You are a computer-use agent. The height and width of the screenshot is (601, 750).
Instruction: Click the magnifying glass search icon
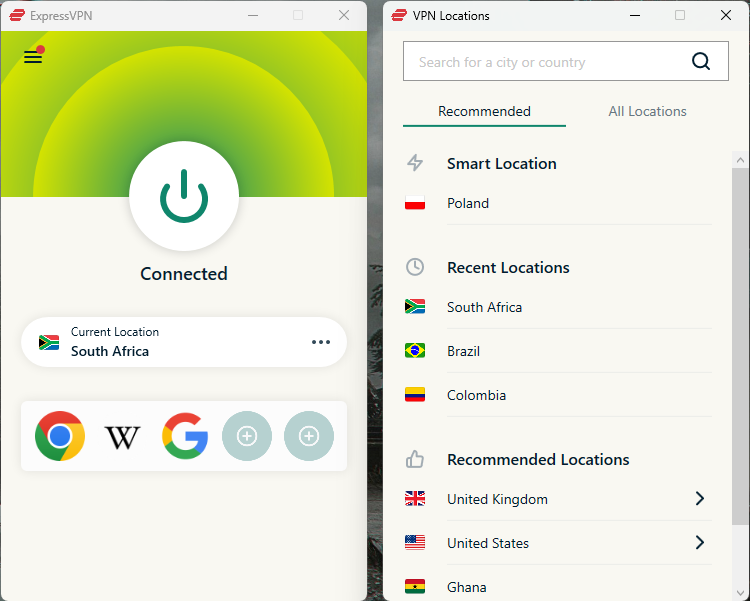[x=701, y=61]
